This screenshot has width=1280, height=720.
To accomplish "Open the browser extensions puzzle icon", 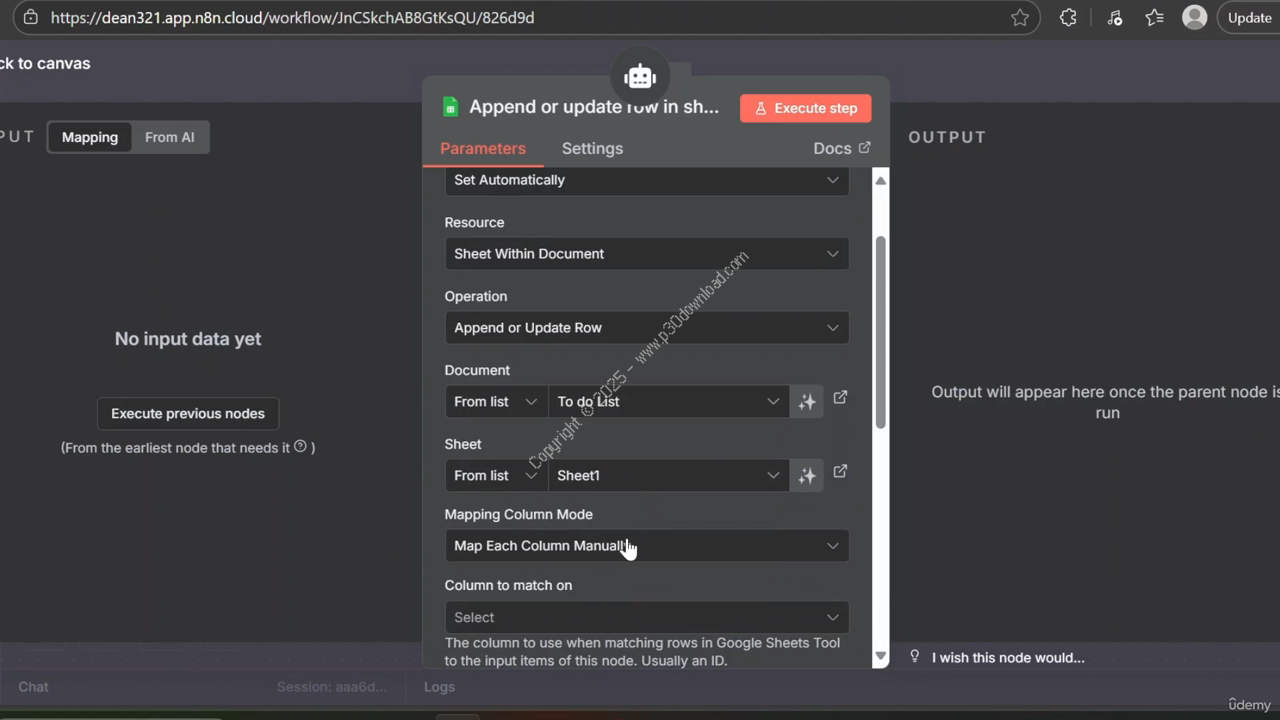I will click(x=1068, y=18).
